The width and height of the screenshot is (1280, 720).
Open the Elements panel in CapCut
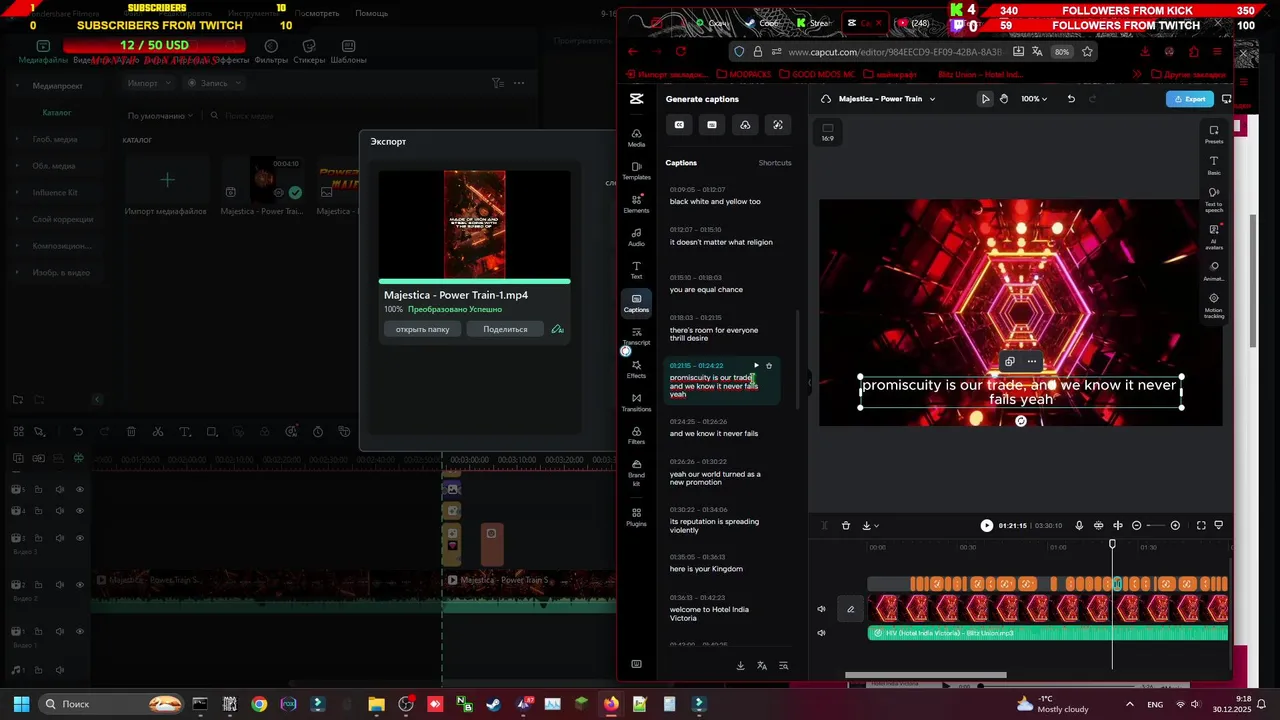(x=636, y=204)
